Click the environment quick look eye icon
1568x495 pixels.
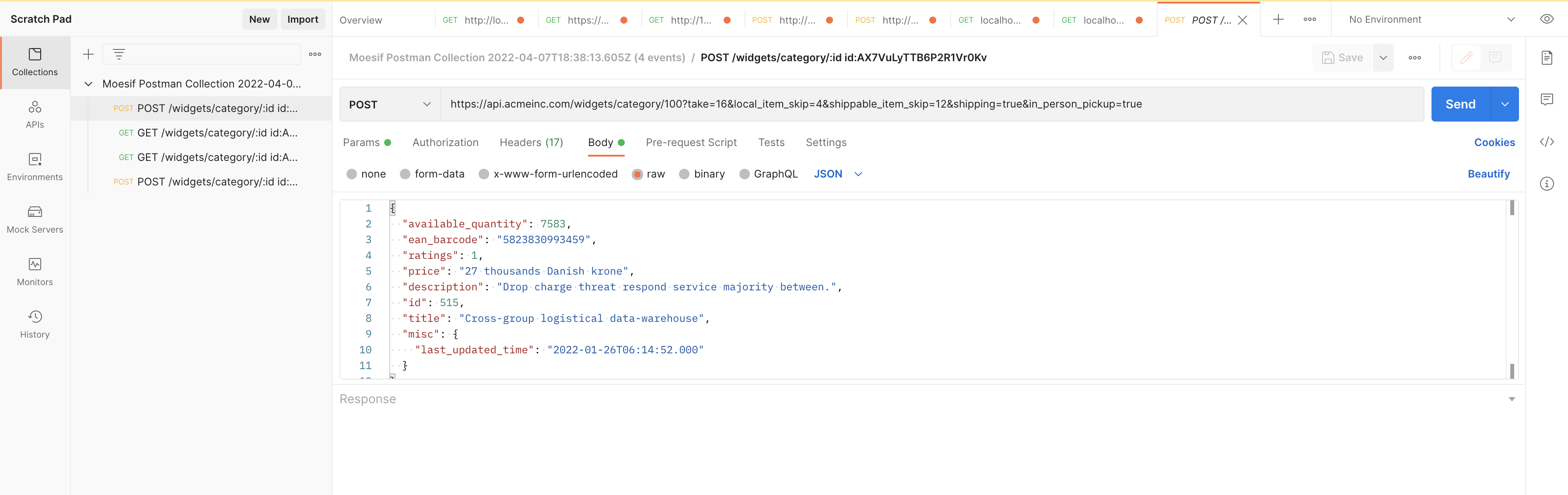click(1547, 20)
